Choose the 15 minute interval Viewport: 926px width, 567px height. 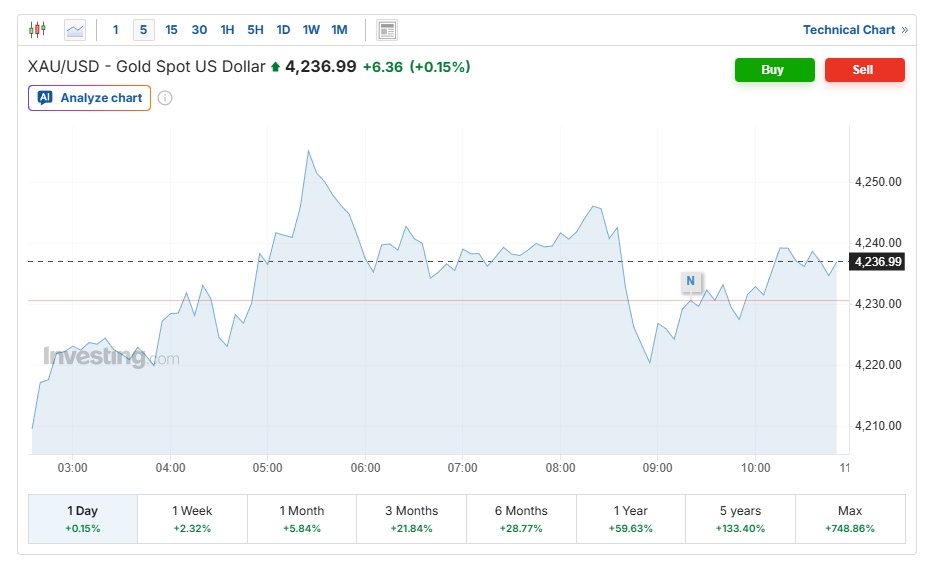pos(171,30)
